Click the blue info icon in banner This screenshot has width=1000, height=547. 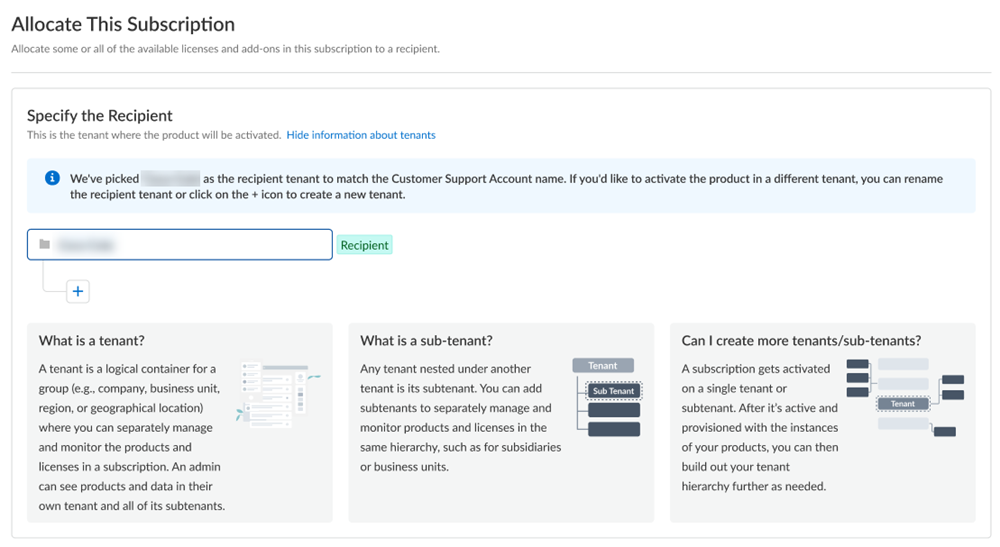click(52, 179)
